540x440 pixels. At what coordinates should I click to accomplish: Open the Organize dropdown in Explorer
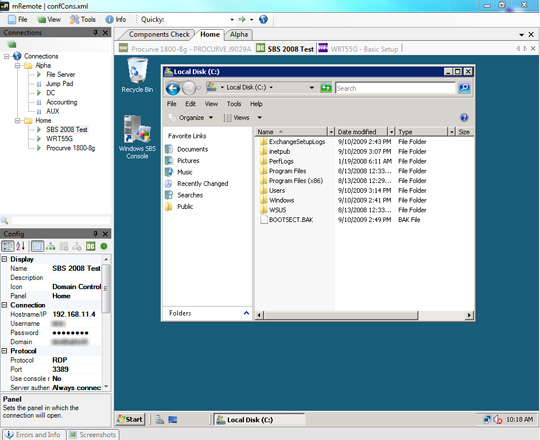coord(191,118)
